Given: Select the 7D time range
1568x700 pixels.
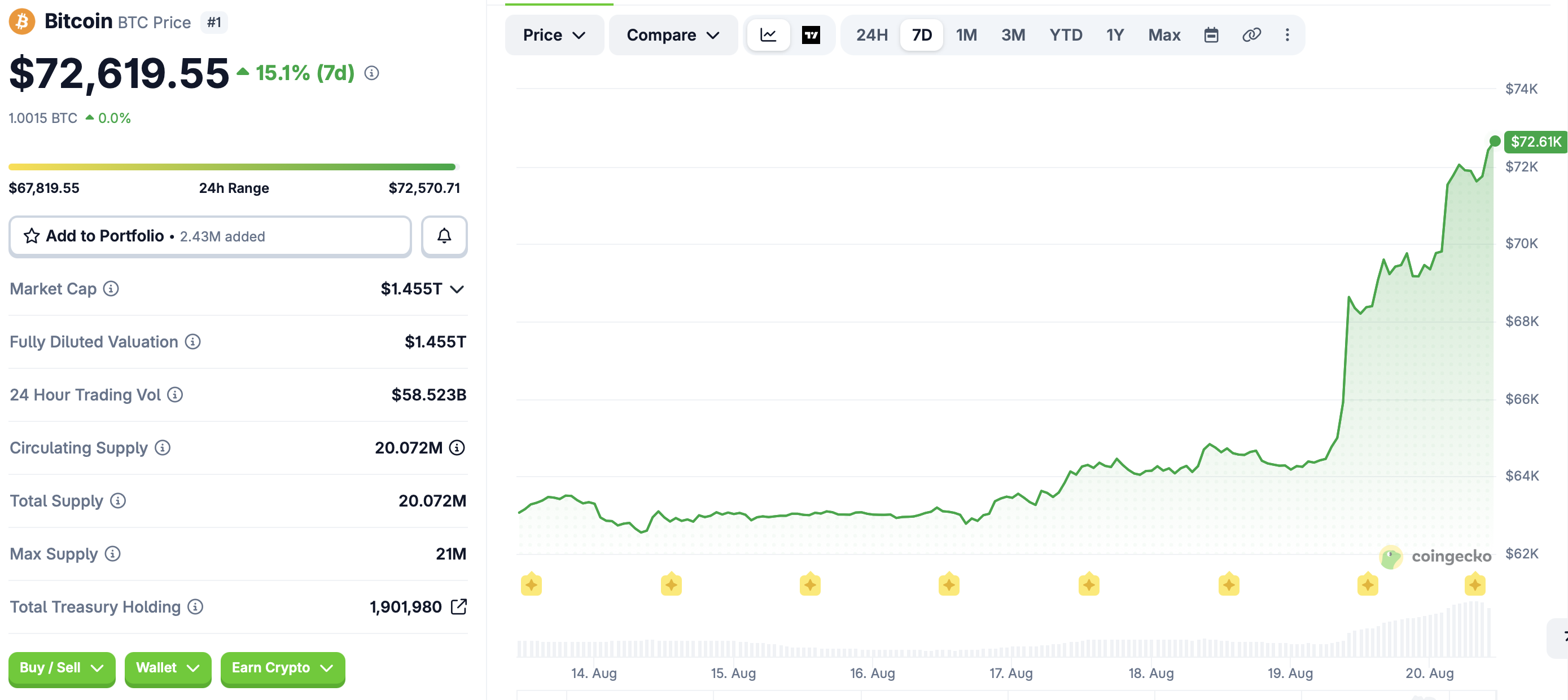Looking at the screenshot, I should 922,36.
